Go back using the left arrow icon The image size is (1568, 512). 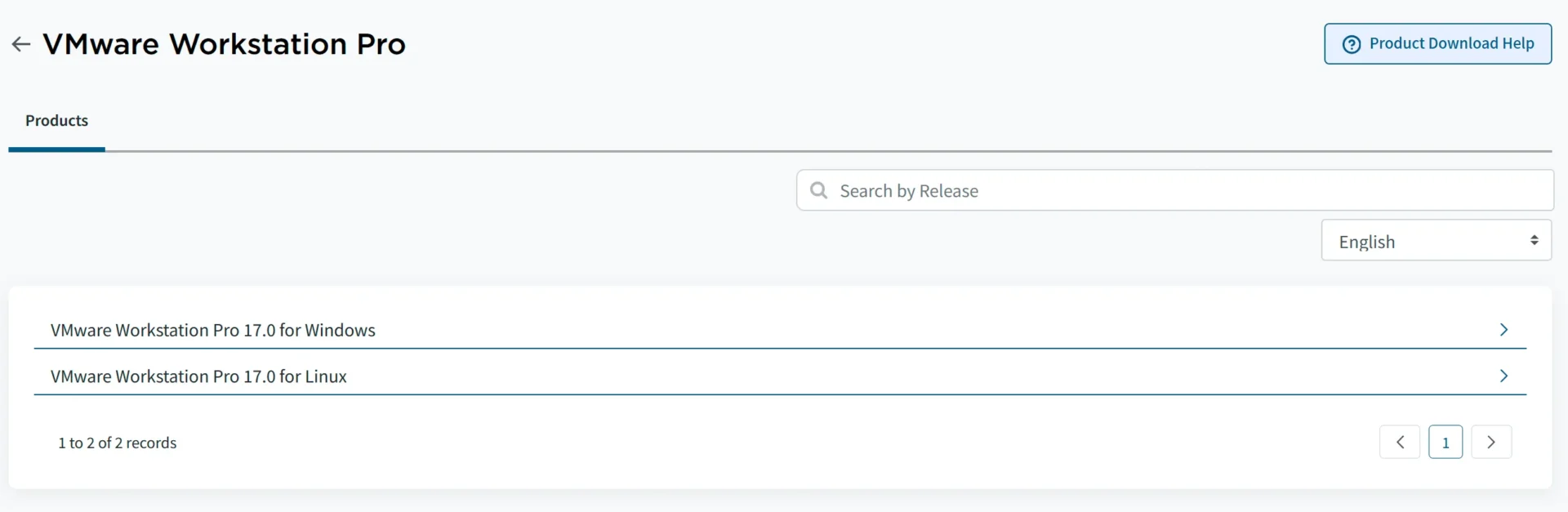(x=21, y=44)
